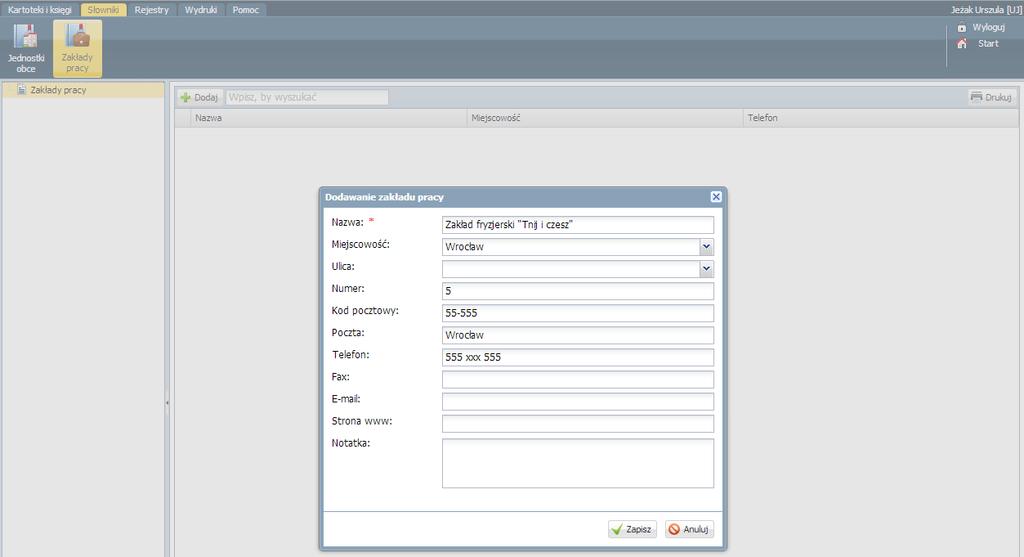This screenshot has width=1024, height=557.
Task: Click the Ulica combo text field
Action: click(x=571, y=269)
